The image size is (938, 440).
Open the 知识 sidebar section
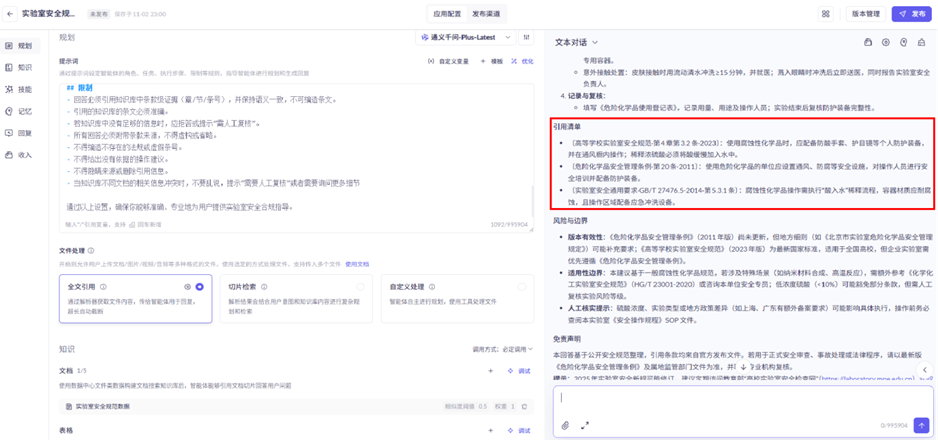point(19,68)
